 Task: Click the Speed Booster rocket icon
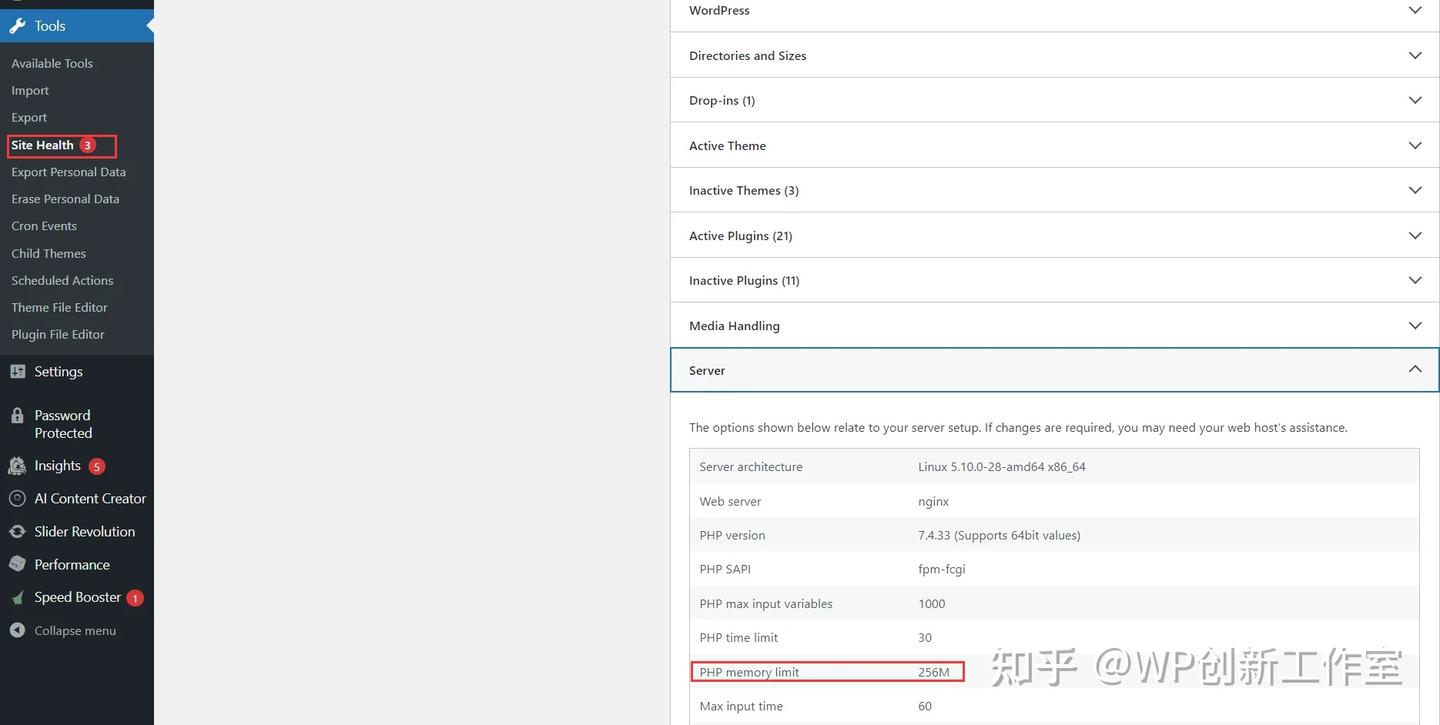17,598
